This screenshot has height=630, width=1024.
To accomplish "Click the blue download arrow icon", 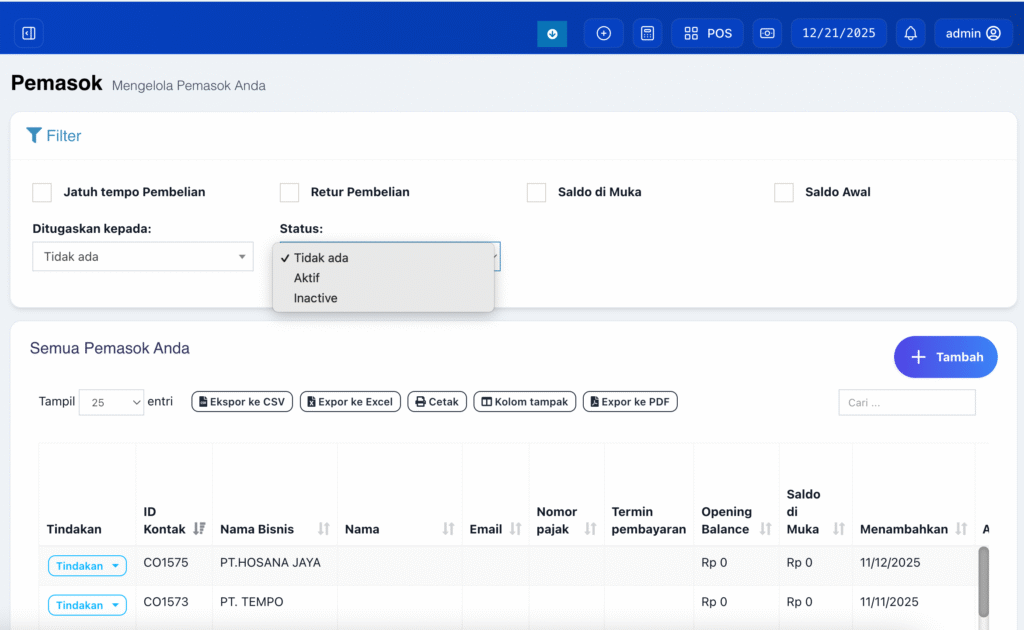I will (552, 33).
